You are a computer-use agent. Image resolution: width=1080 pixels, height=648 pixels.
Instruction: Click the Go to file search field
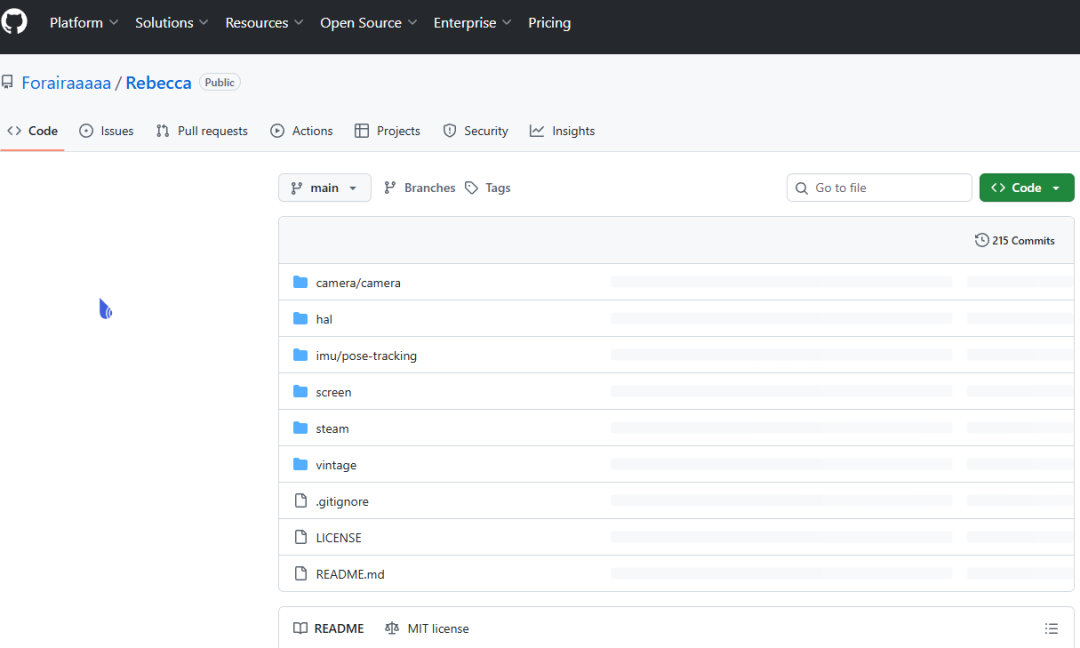pyautogui.click(x=880, y=188)
